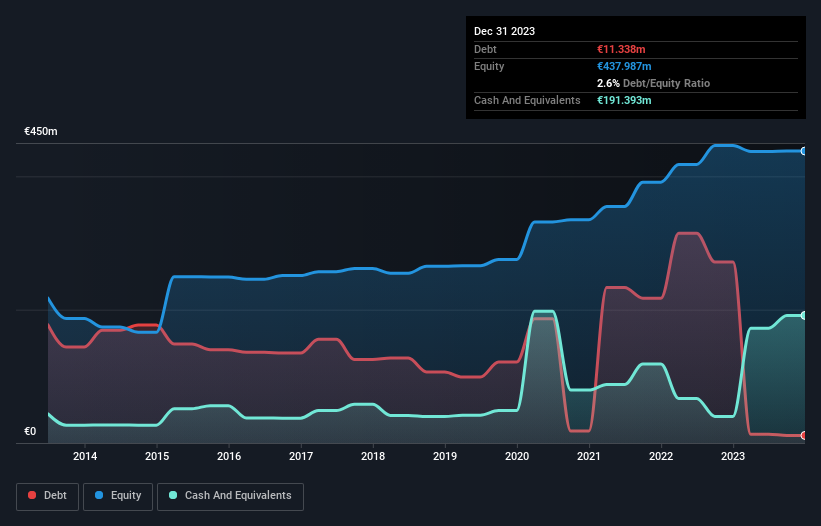Select the 2019 x-axis label
The height and width of the screenshot is (526, 821).
tap(445, 456)
